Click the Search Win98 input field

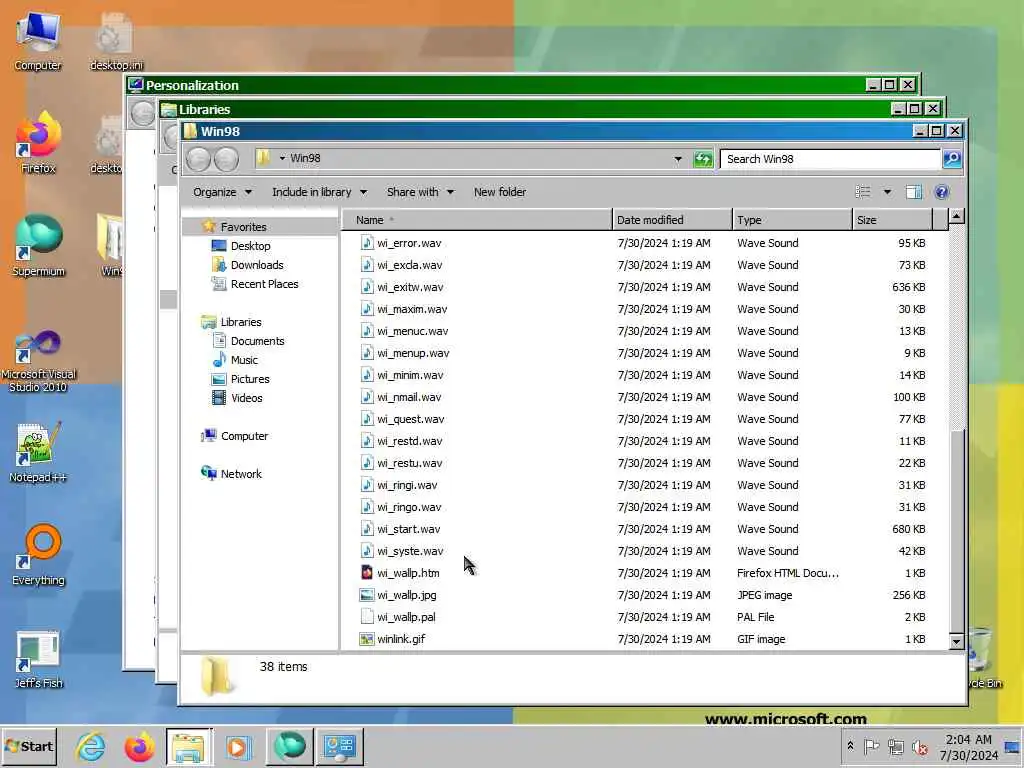point(830,159)
